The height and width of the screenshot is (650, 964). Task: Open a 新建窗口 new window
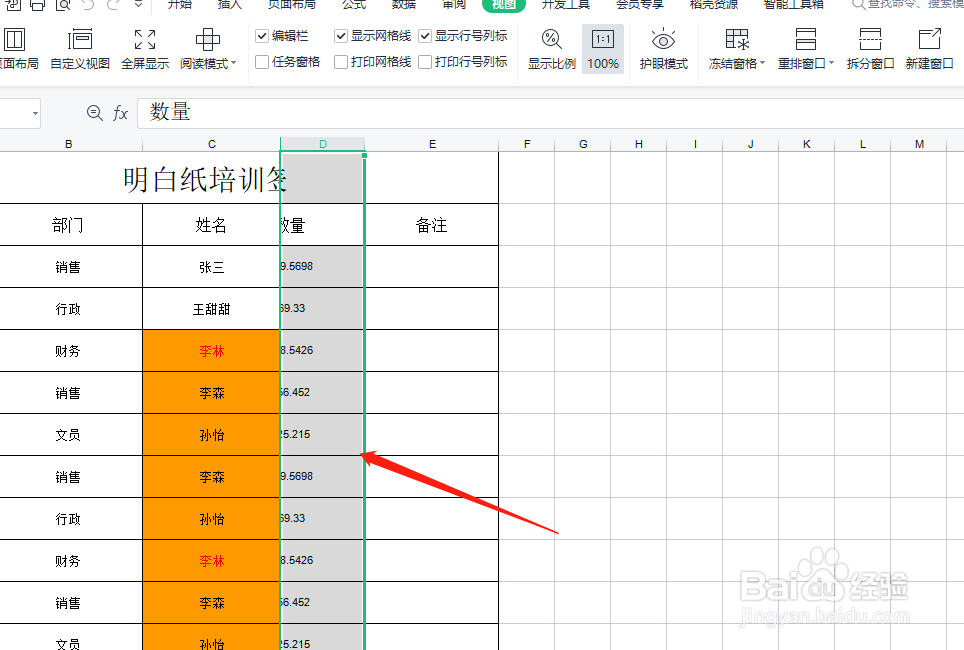[929, 49]
